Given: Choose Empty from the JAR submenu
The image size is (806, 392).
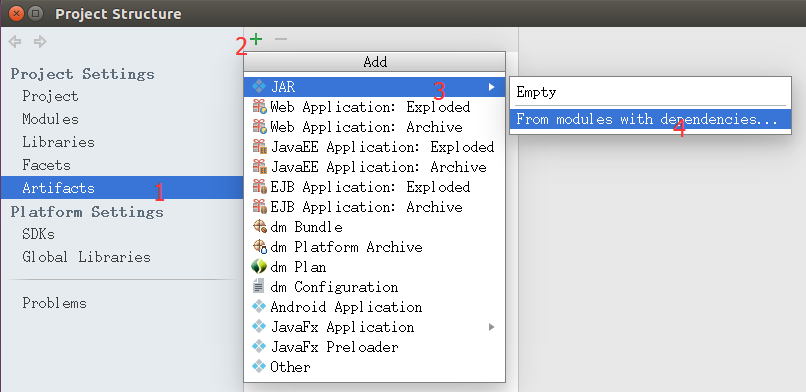Looking at the screenshot, I should (x=650, y=92).
